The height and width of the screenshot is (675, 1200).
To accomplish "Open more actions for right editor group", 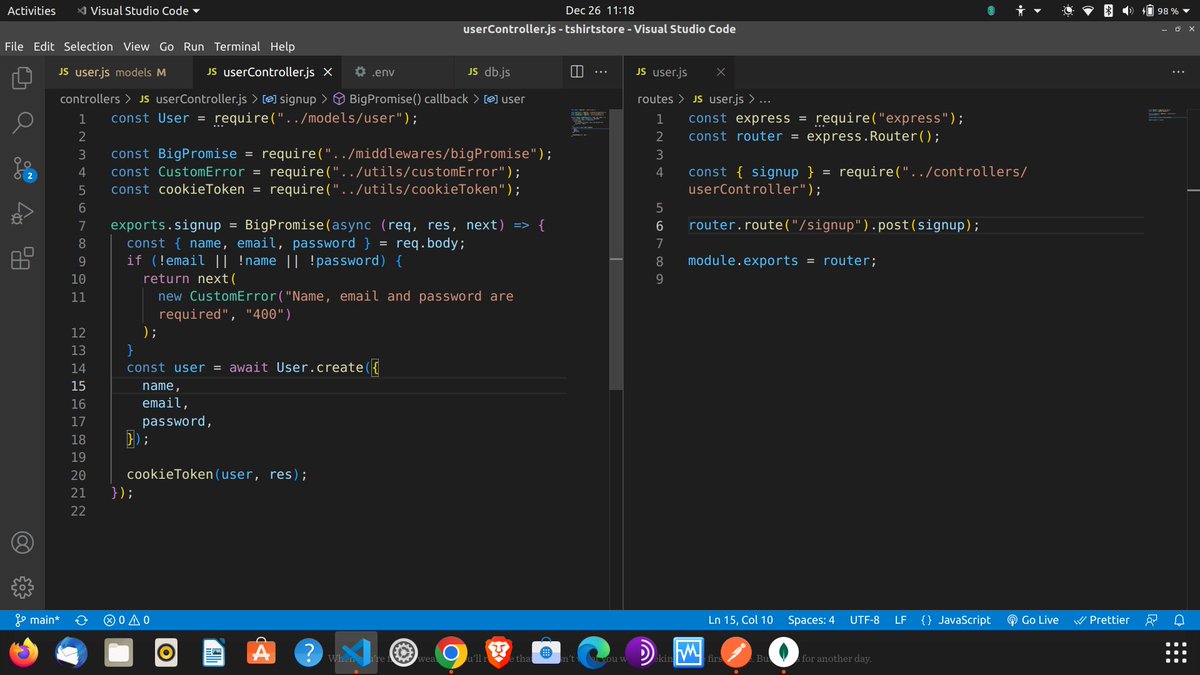I will 1177,72.
